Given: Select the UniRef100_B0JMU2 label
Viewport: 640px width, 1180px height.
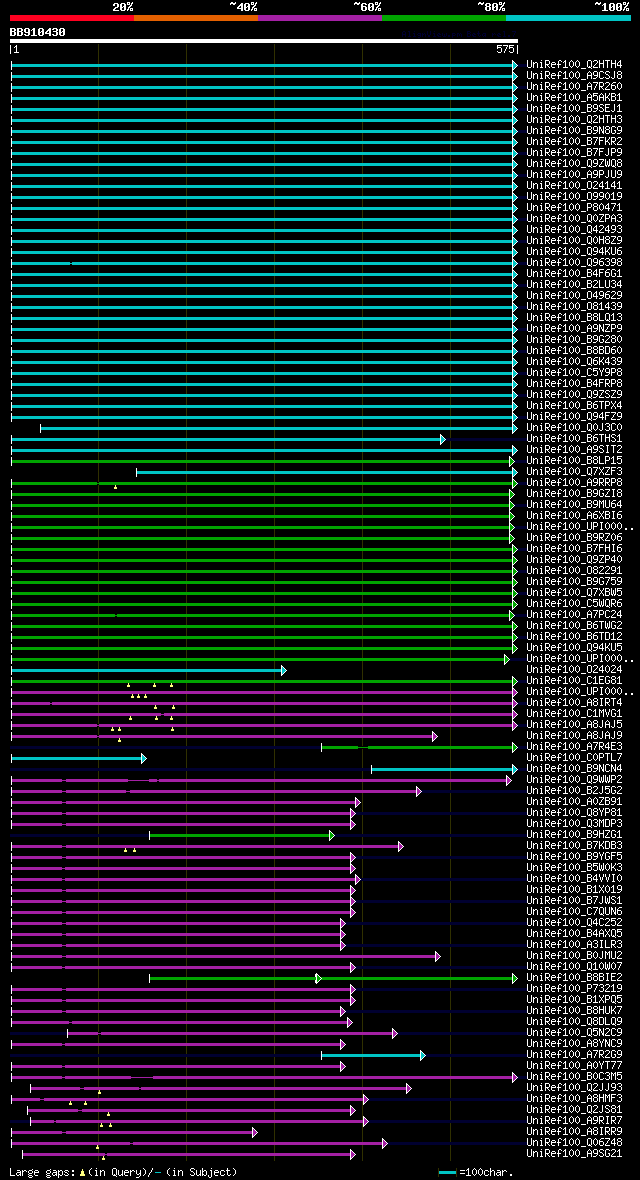Looking at the screenshot, I should [x=574, y=956].
